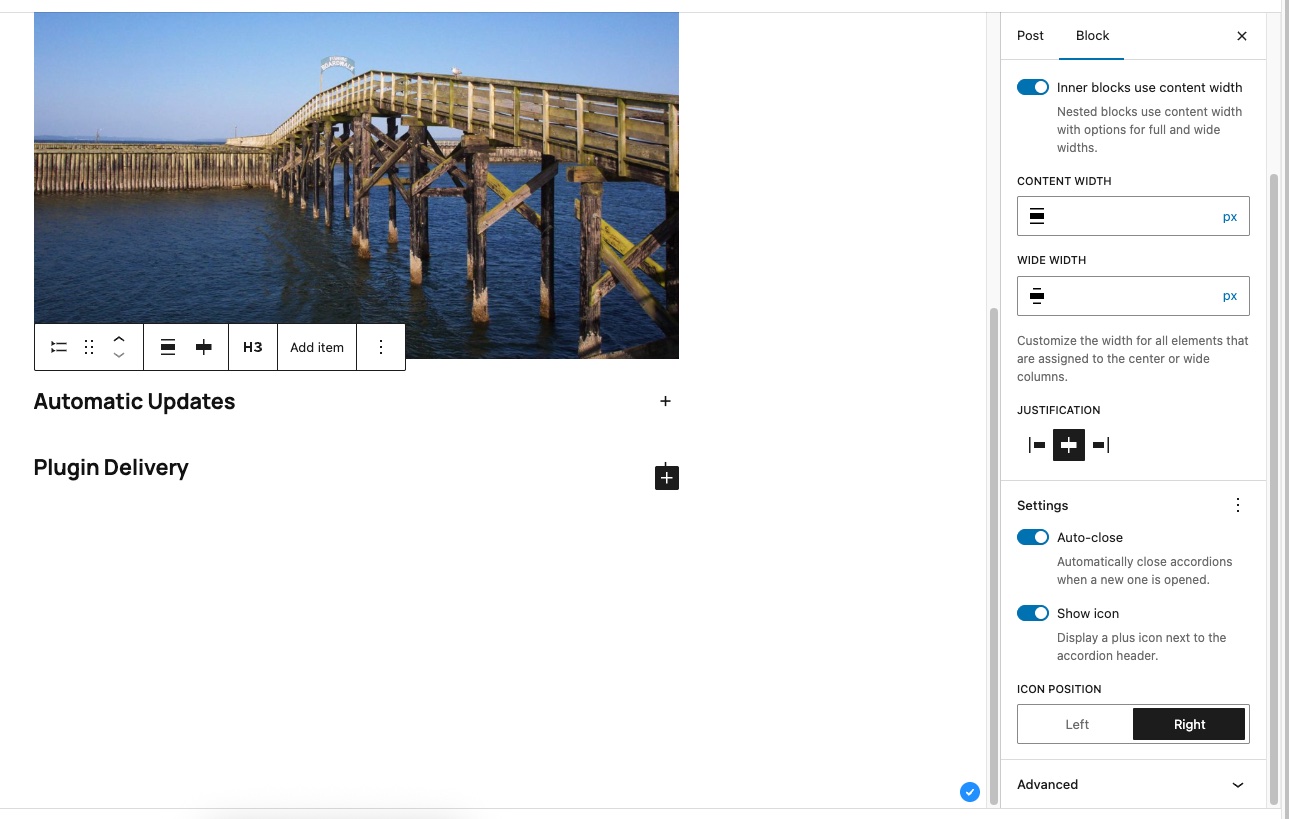Open Settings panel options menu
This screenshot has width=1289, height=819.
pos(1238,506)
